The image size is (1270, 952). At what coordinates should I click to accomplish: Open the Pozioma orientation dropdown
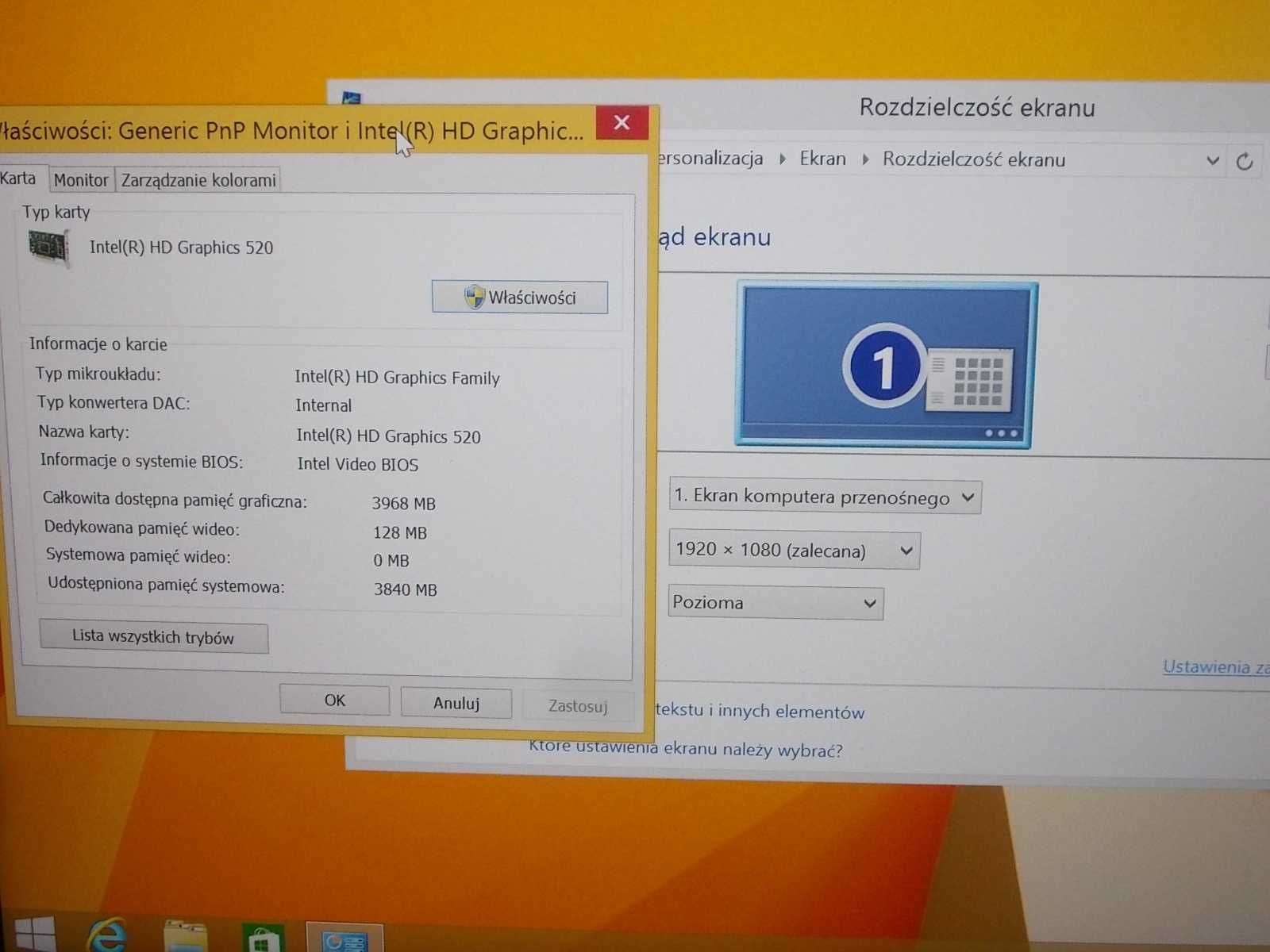click(x=776, y=603)
